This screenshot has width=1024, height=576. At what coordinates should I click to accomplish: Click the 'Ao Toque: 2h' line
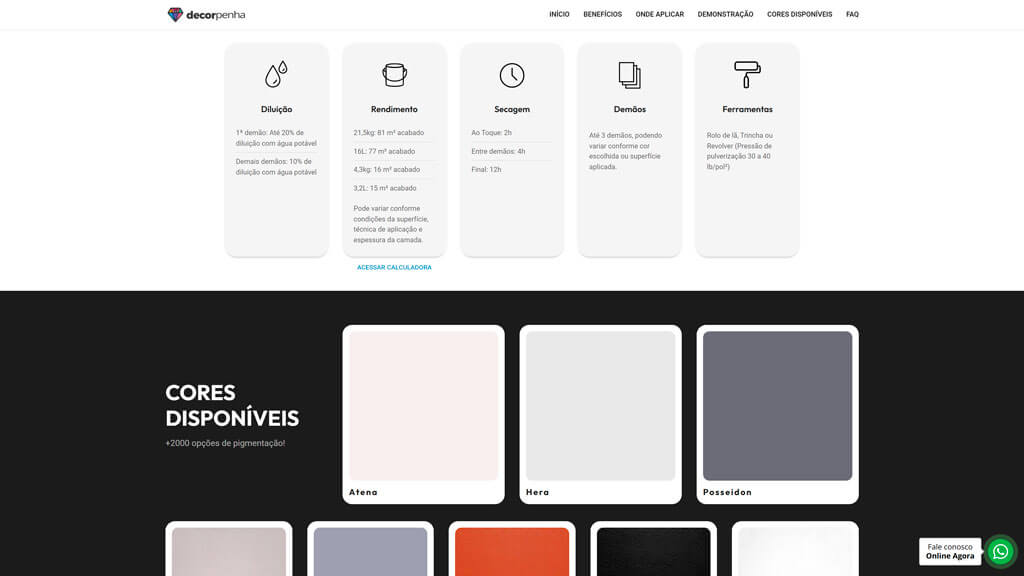[x=492, y=133]
